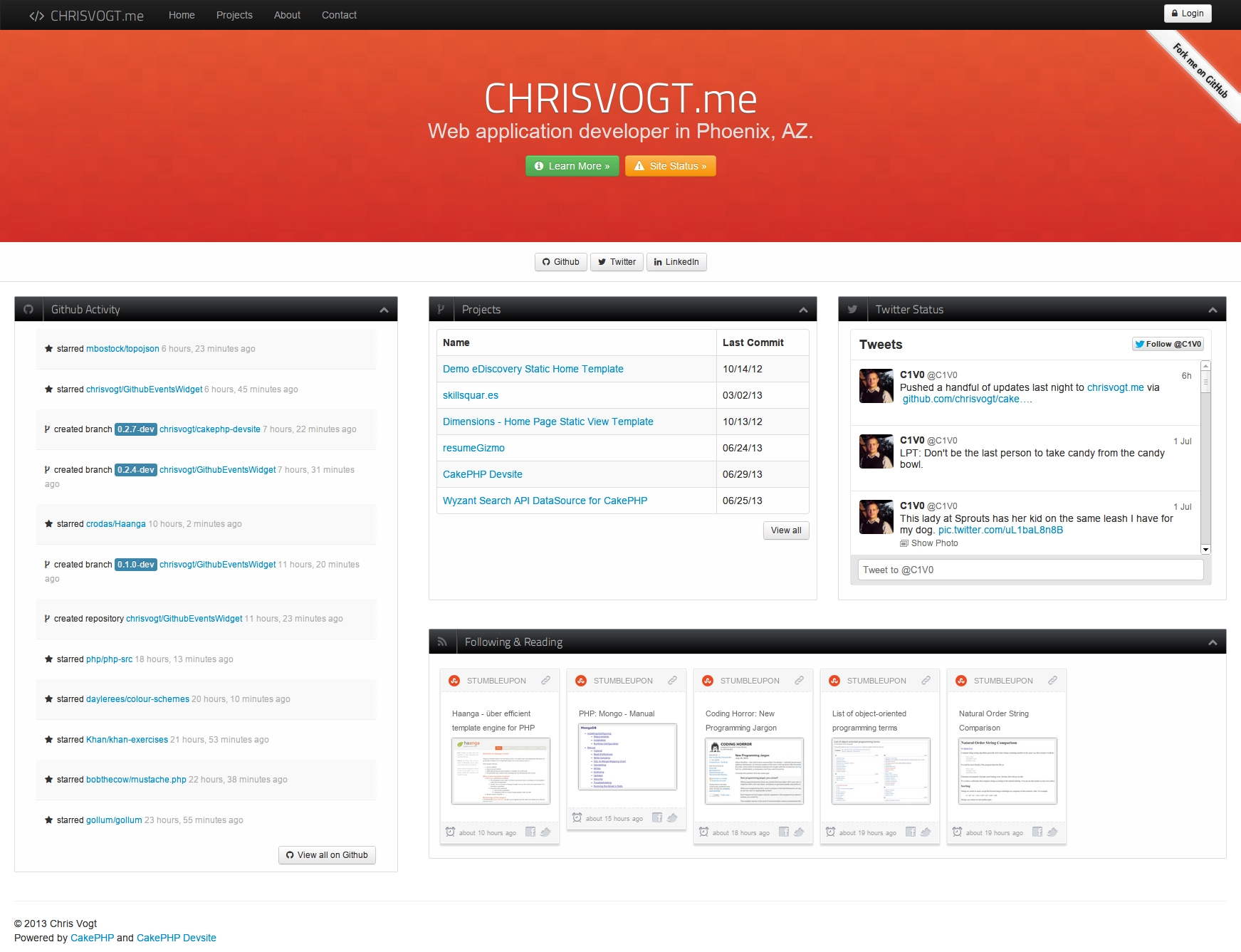Click the link icon on PHP: Mongo card
Screen dimensions: 1241x952
click(x=672, y=681)
